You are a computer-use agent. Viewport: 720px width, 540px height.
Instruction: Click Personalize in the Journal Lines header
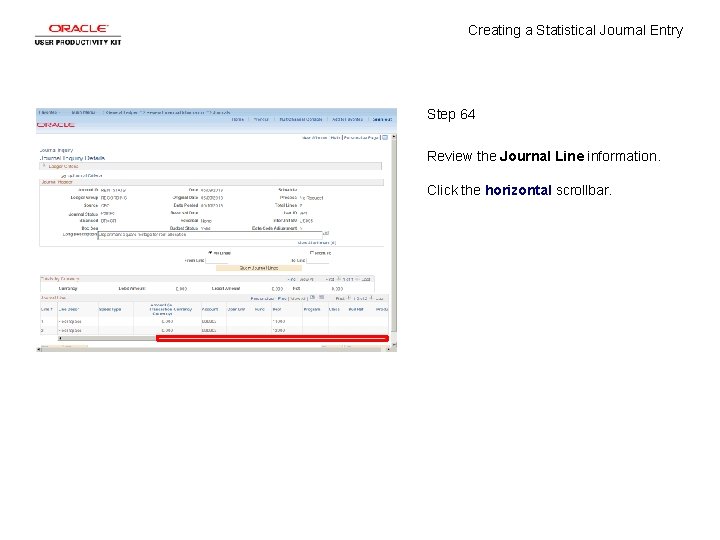[x=262, y=298]
